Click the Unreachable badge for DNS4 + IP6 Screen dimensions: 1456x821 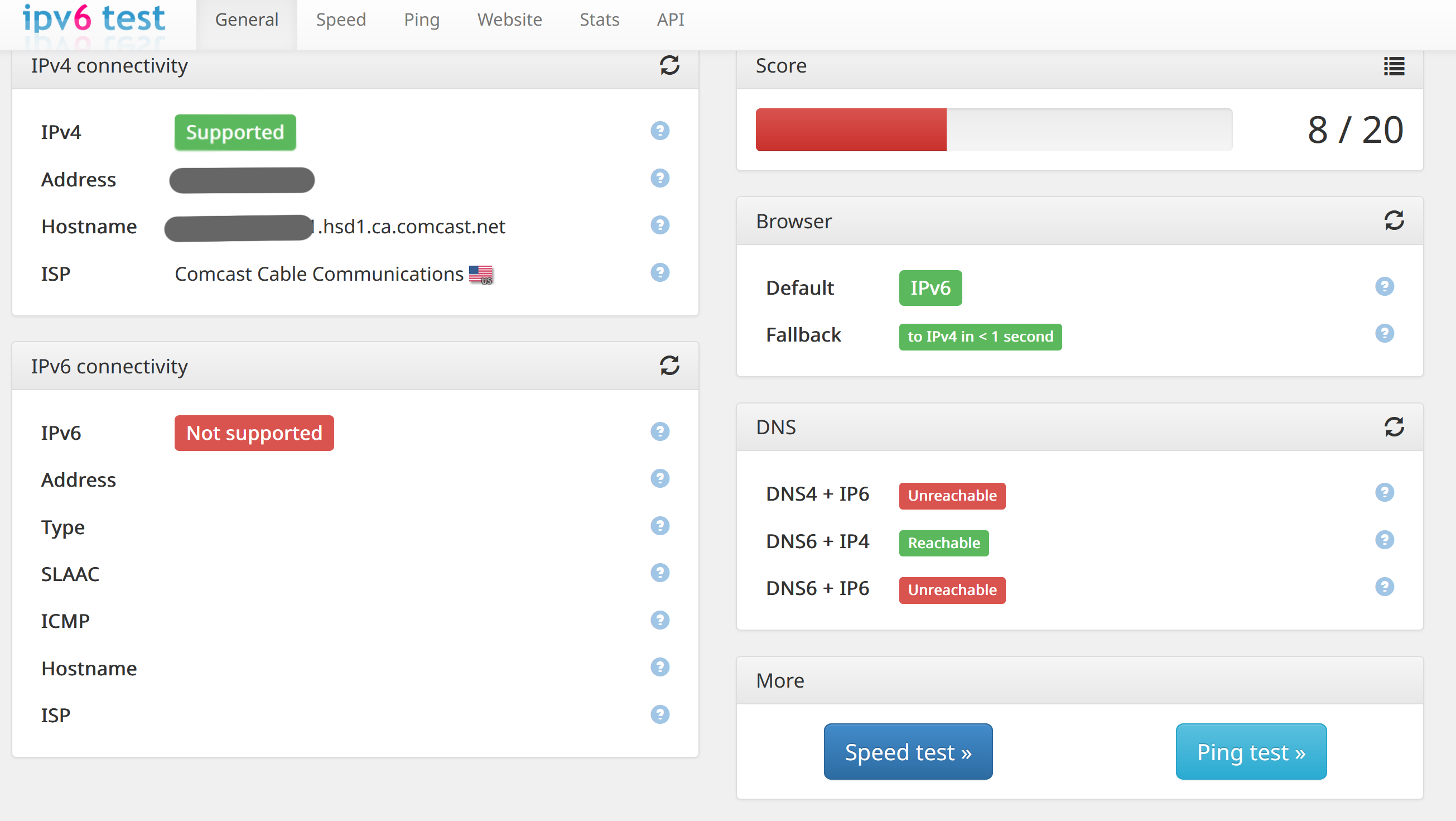pos(952,496)
